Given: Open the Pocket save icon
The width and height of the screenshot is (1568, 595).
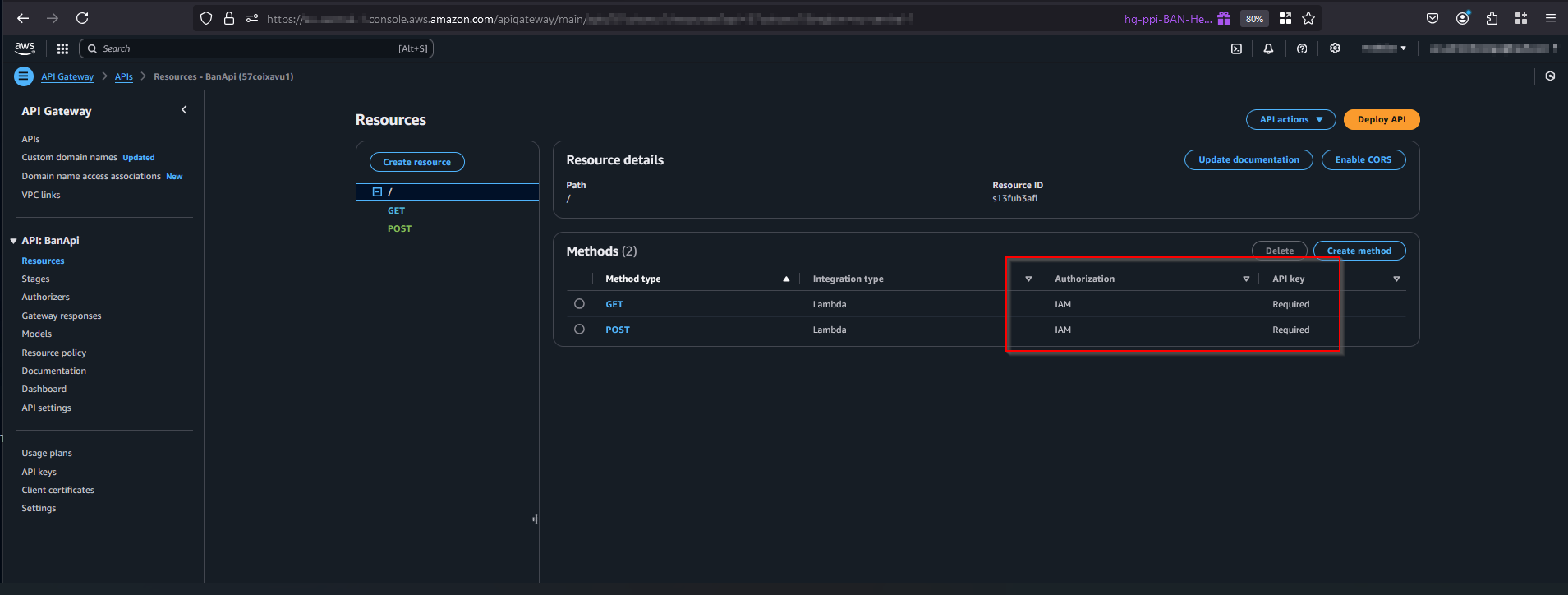Looking at the screenshot, I should coord(1432,18).
